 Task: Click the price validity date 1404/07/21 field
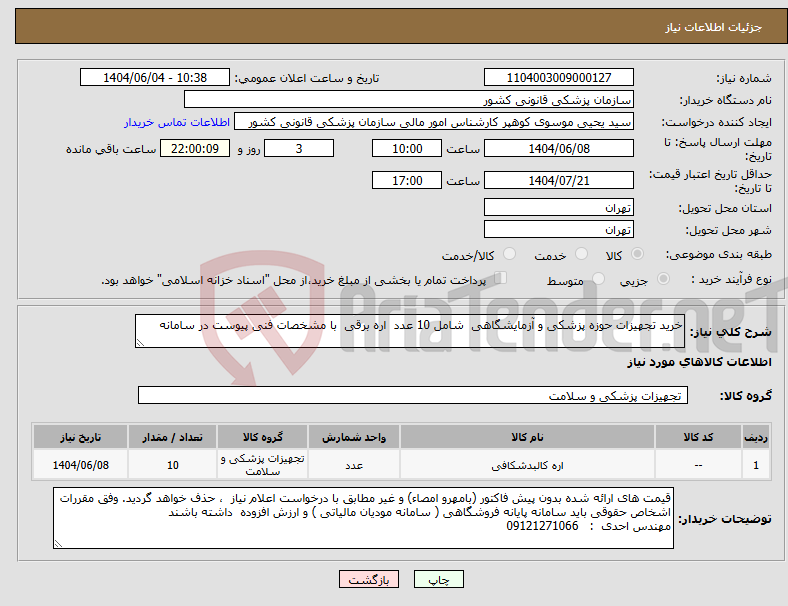pyautogui.click(x=558, y=180)
